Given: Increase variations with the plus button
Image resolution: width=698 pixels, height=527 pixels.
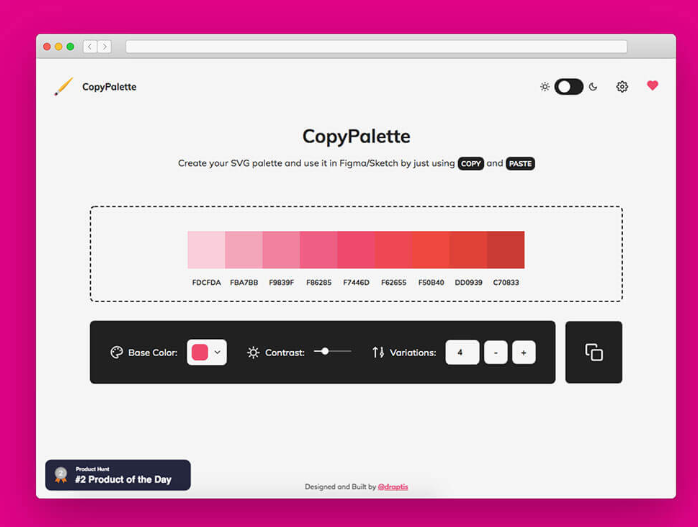Looking at the screenshot, I should point(524,352).
